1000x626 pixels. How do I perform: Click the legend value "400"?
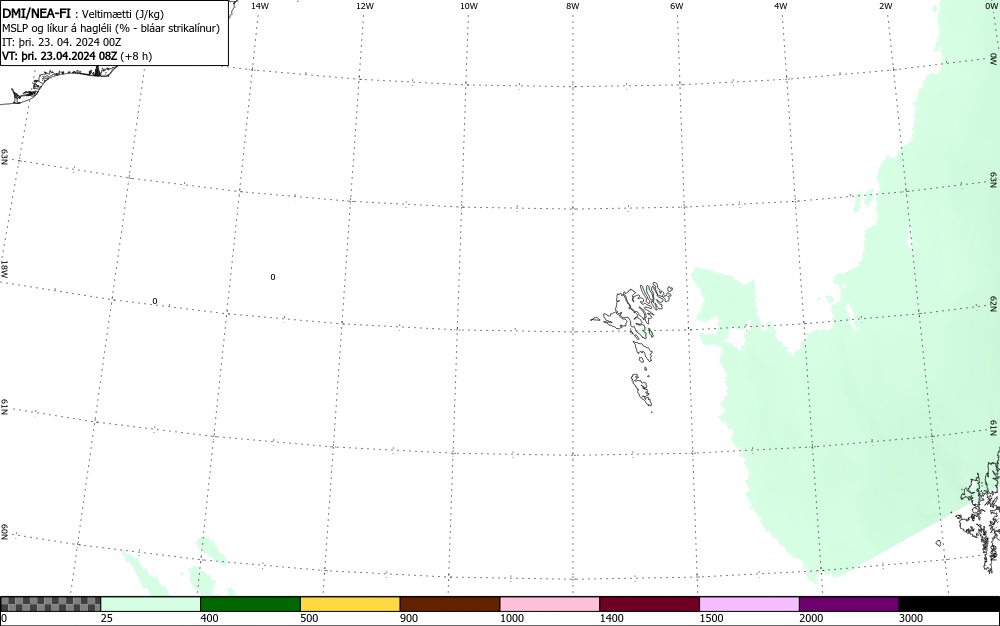click(x=209, y=618)
